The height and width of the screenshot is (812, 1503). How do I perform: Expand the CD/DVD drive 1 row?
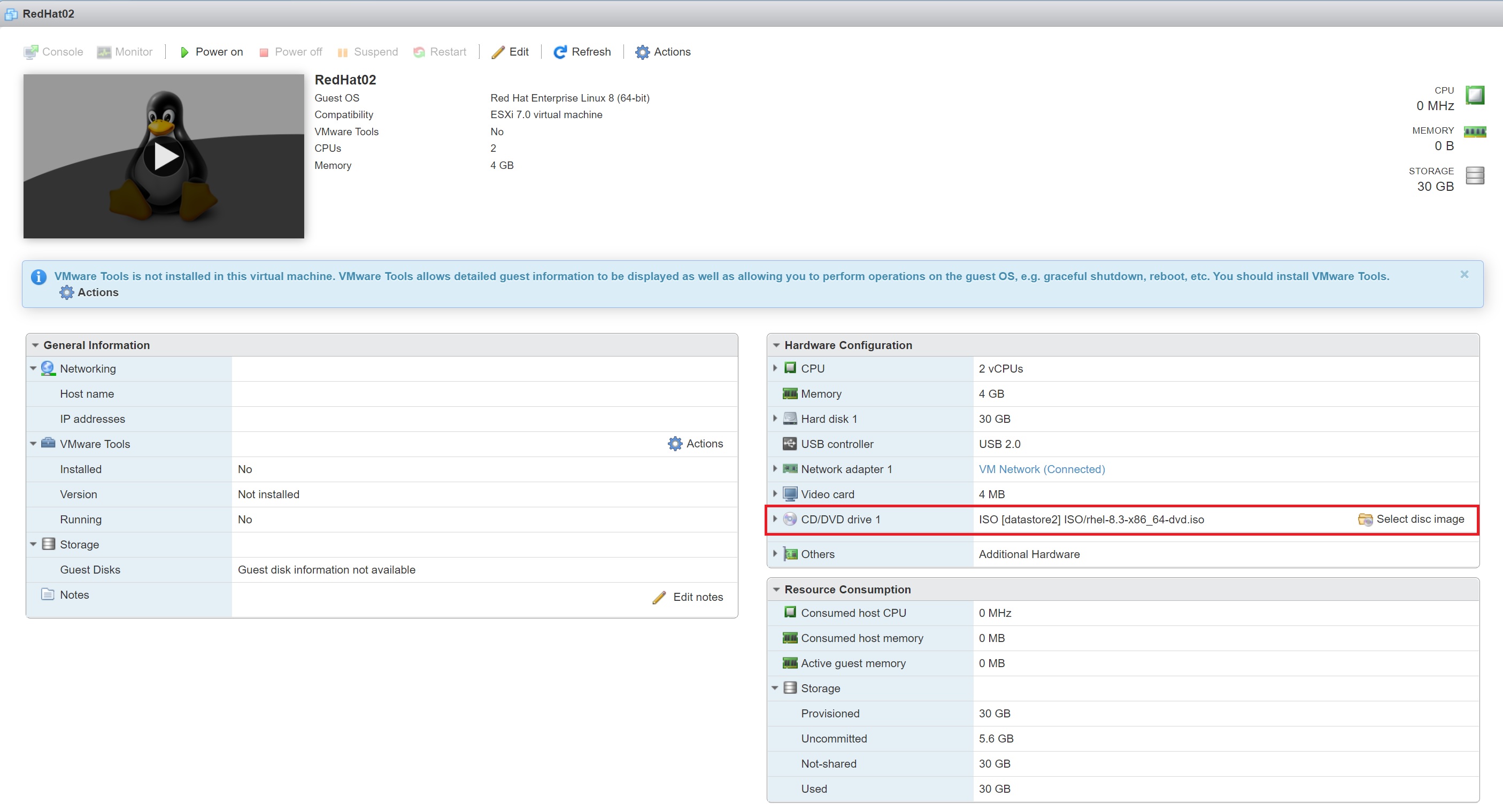click(x=775, y=519)
